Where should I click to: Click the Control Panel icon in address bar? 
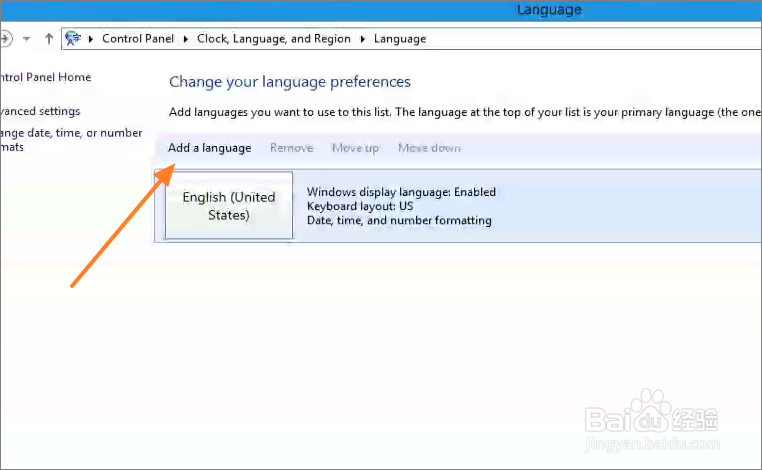tap(73, 38)
